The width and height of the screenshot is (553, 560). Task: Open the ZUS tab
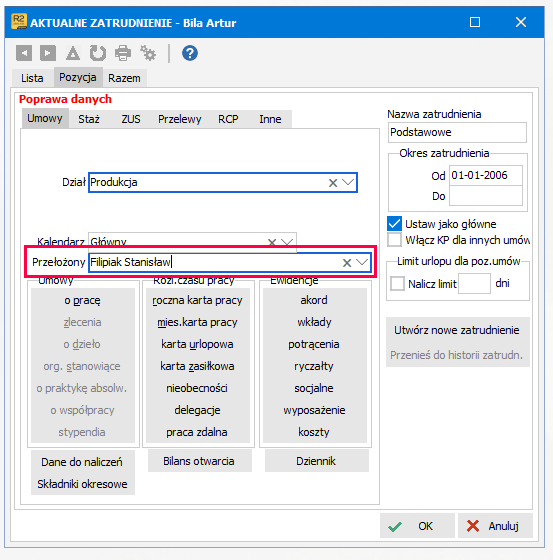pyautogui.click(x=131, y=119)
